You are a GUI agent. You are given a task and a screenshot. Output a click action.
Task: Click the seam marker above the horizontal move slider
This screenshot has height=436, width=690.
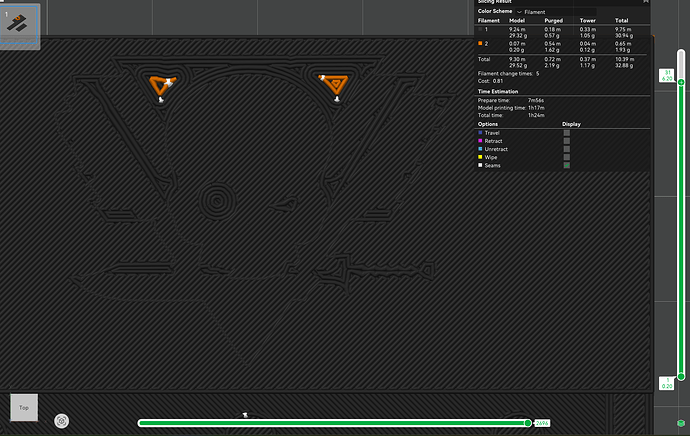[245, 415]
